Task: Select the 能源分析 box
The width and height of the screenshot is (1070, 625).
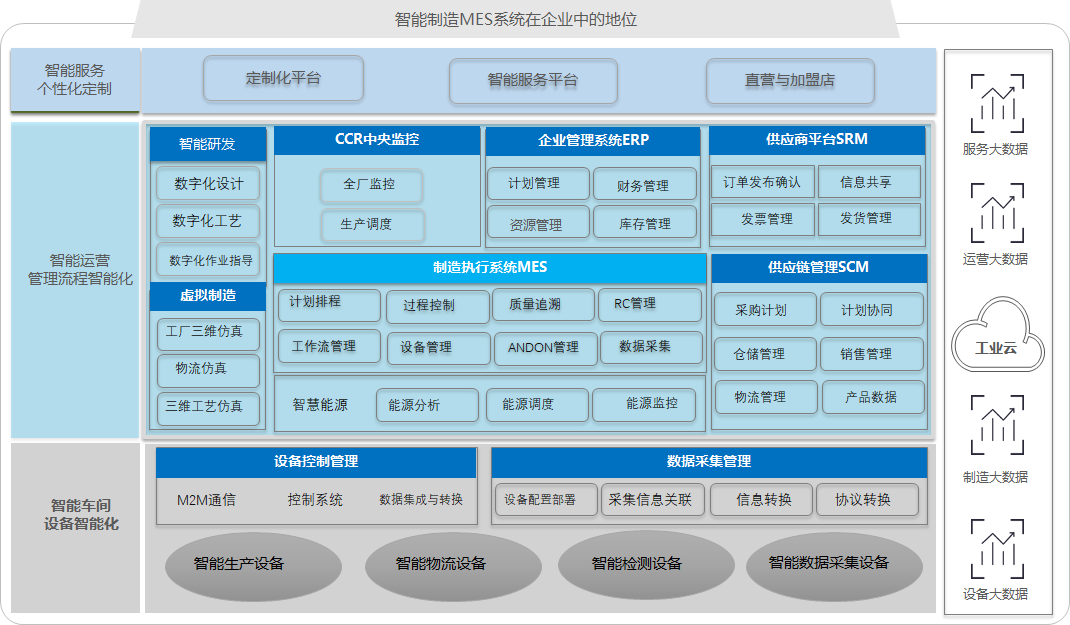Action: click(x=413, y=405)
